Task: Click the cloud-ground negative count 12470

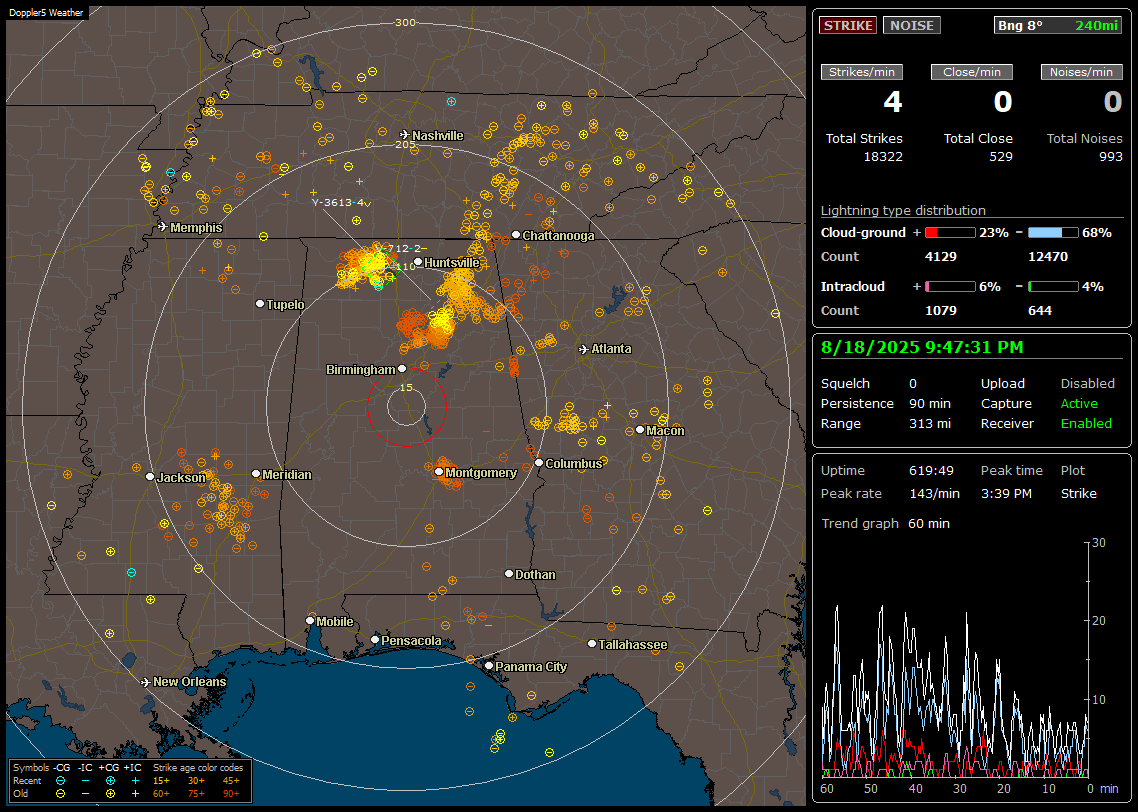Action: (1048, 257)
